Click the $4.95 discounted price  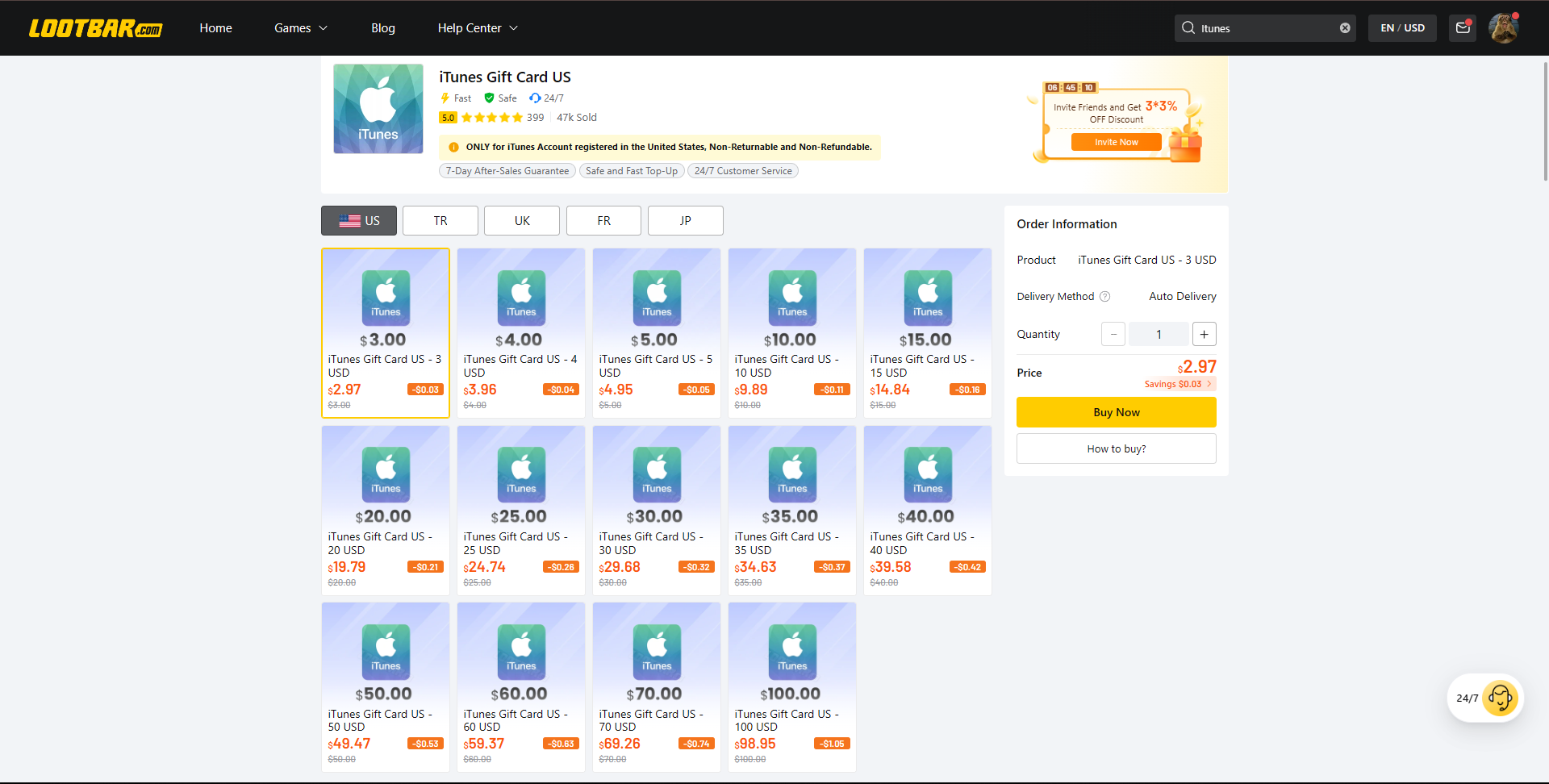point(616,390)
